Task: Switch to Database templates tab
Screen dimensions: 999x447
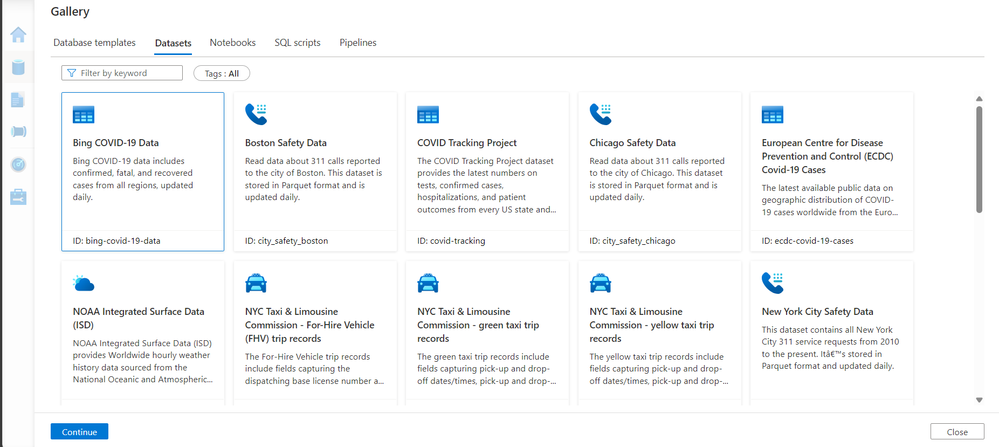Action: (x=94, y=43)
